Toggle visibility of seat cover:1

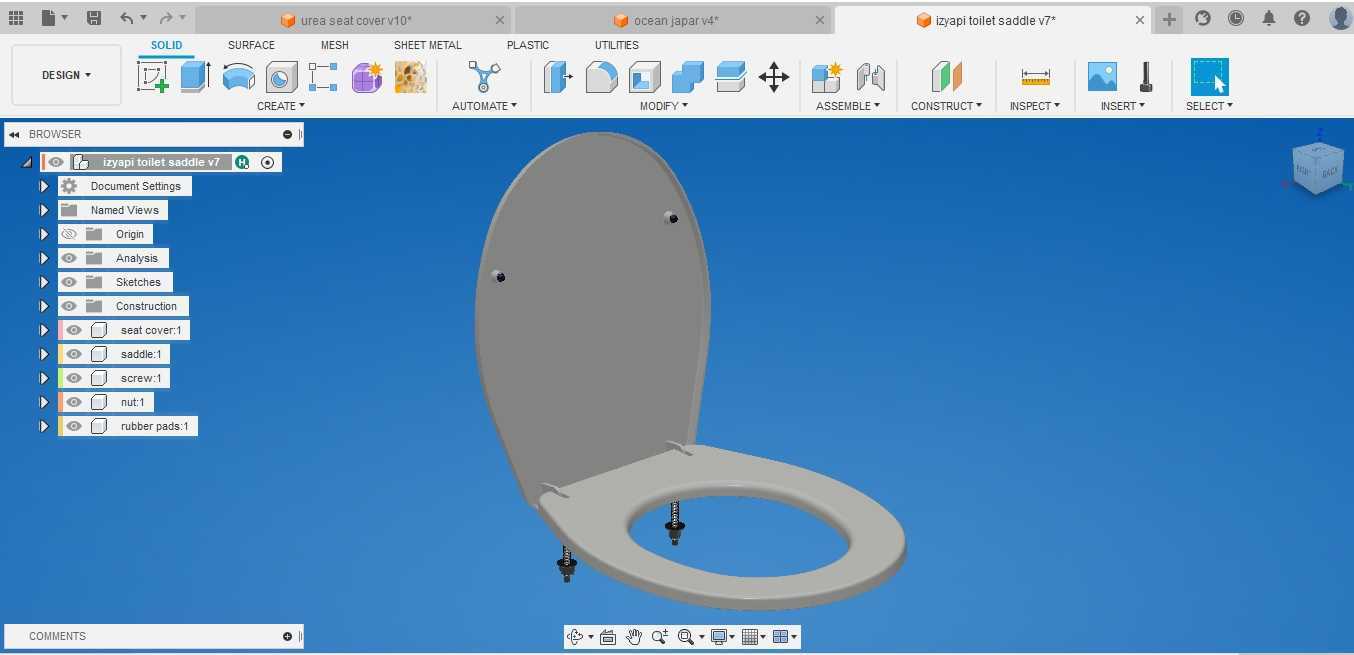coord(74,330)
